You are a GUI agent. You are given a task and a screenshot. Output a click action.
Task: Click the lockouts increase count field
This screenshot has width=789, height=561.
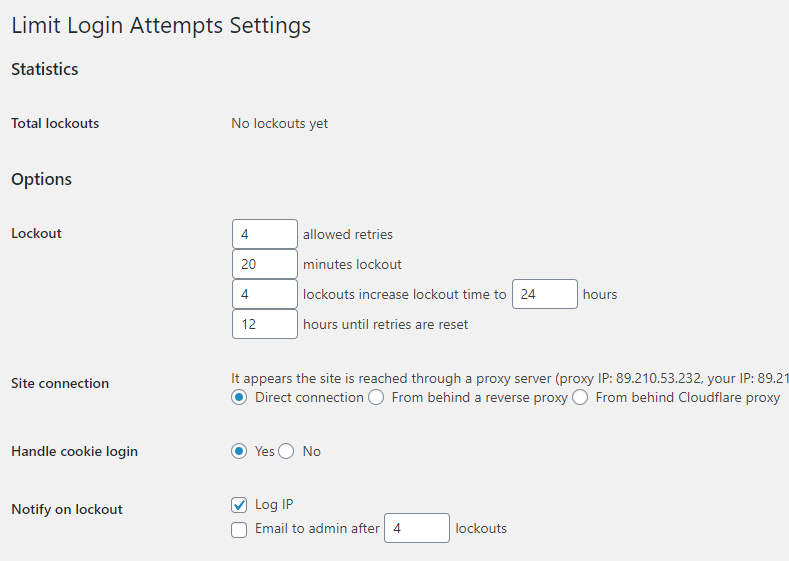(x=265, y=294)
